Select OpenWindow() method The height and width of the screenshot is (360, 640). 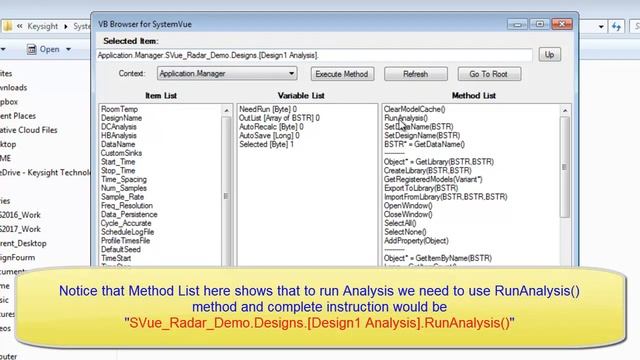[408, 206]
